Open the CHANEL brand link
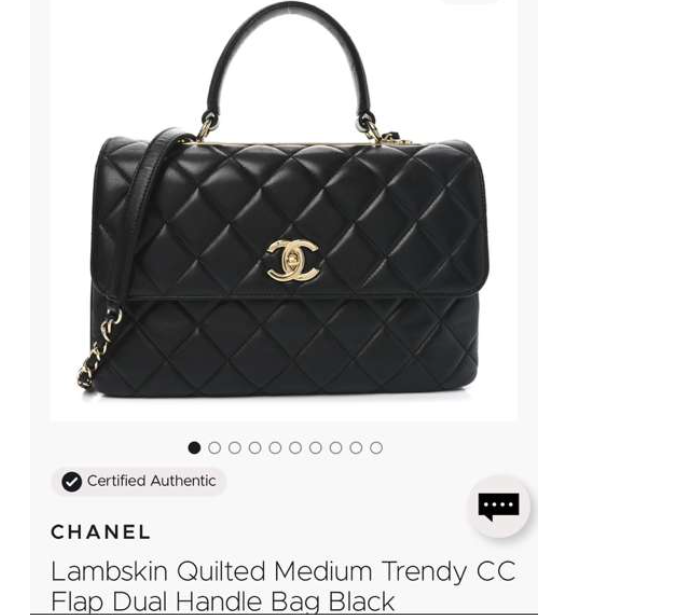Screen dimensions: 695x615 (101, 532)
